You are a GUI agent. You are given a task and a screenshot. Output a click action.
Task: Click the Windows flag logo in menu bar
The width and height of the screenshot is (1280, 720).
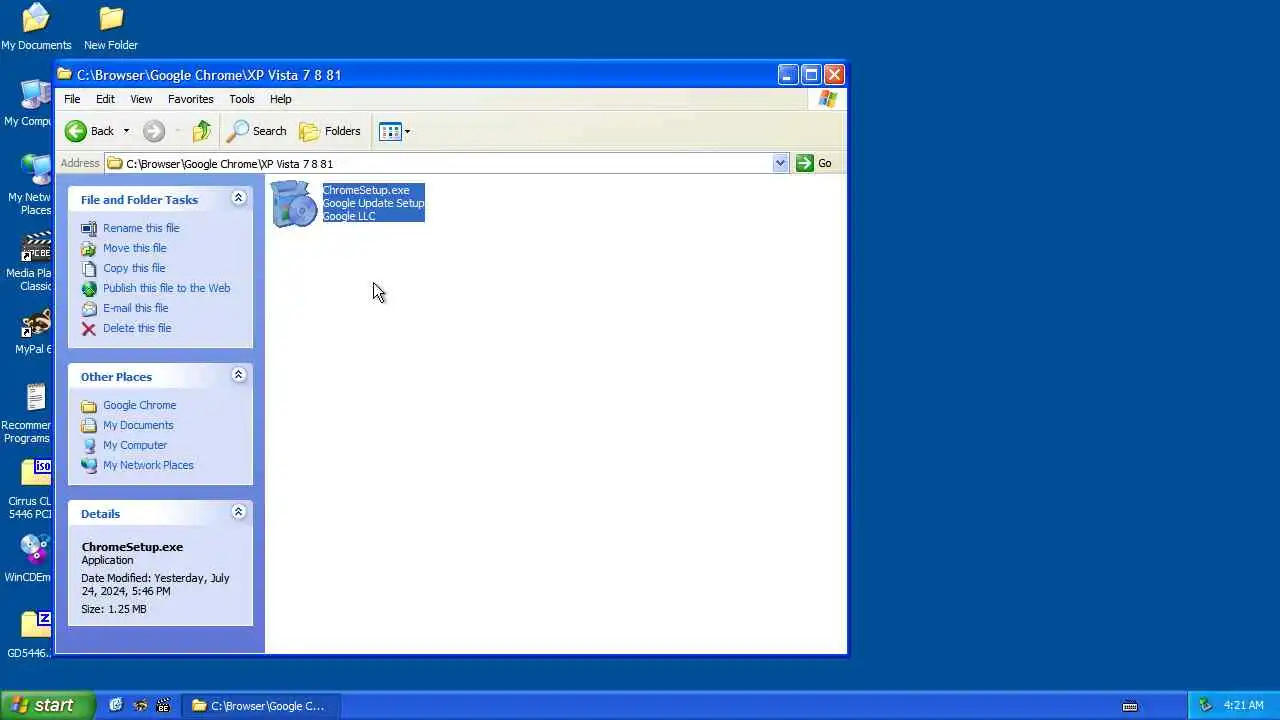[x=828, y=99]
